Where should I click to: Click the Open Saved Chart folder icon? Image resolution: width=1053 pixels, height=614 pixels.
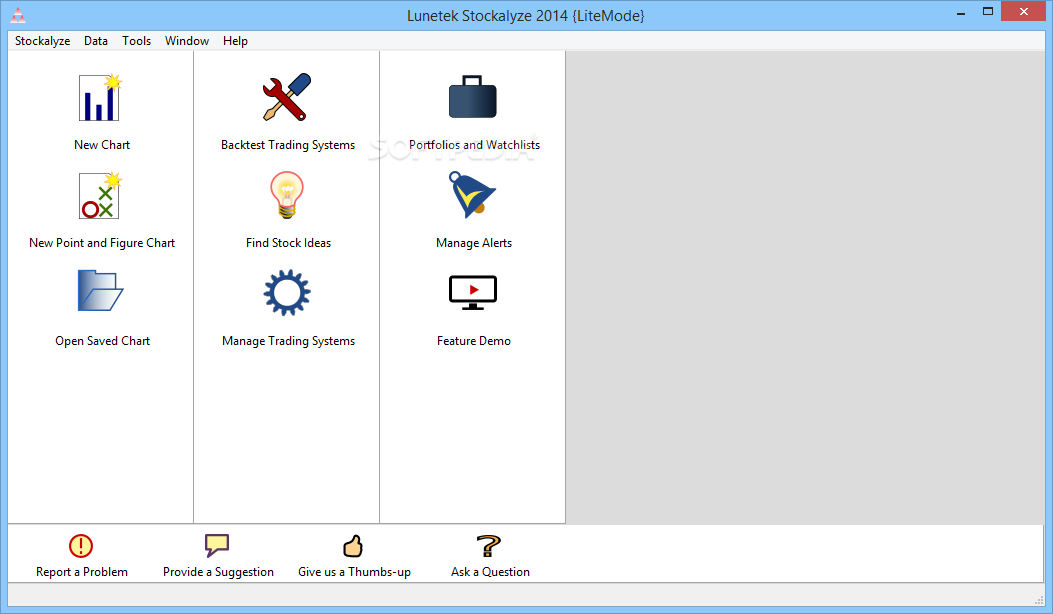point(100,291)
